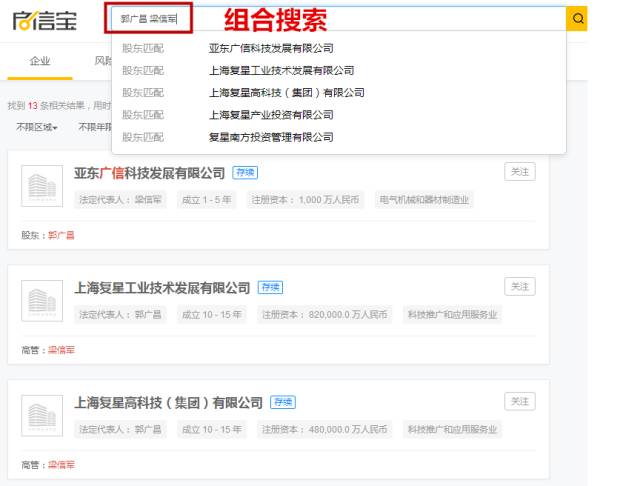Image resolution: width=640 pixels, height=486 pixels.
Task: Open the 企业 tab
Action: coord(40,61)
